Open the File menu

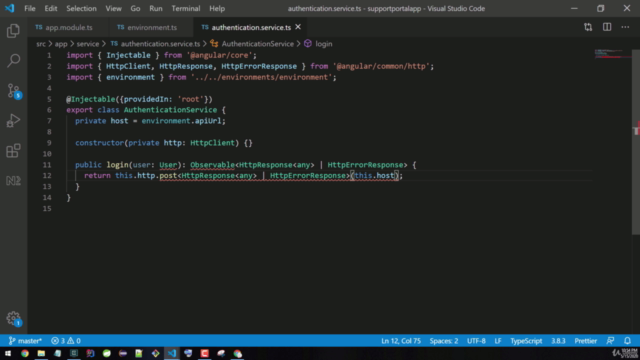point(30,8)
